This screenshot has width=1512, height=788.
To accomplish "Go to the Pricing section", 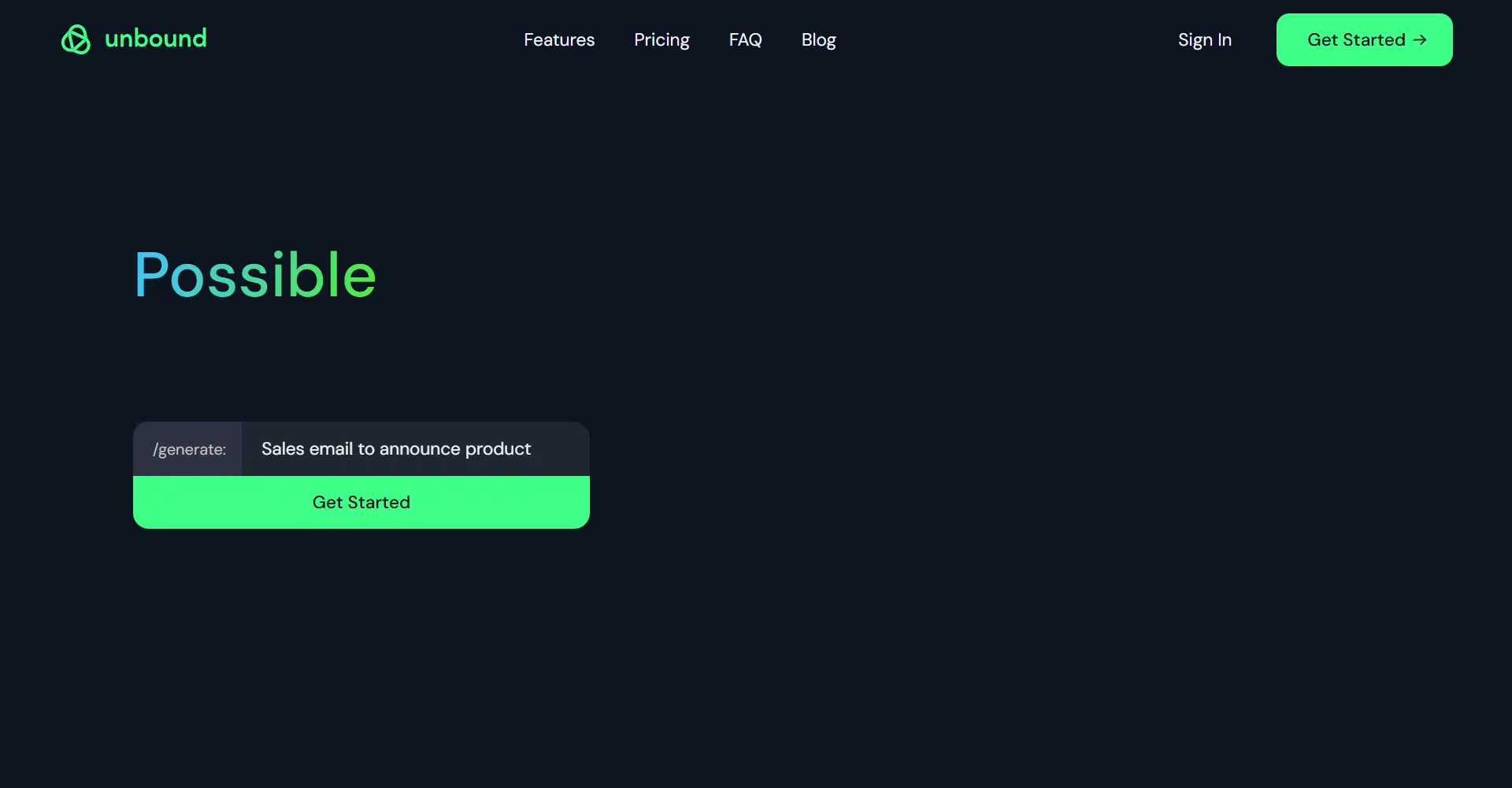I will [661, 40].
